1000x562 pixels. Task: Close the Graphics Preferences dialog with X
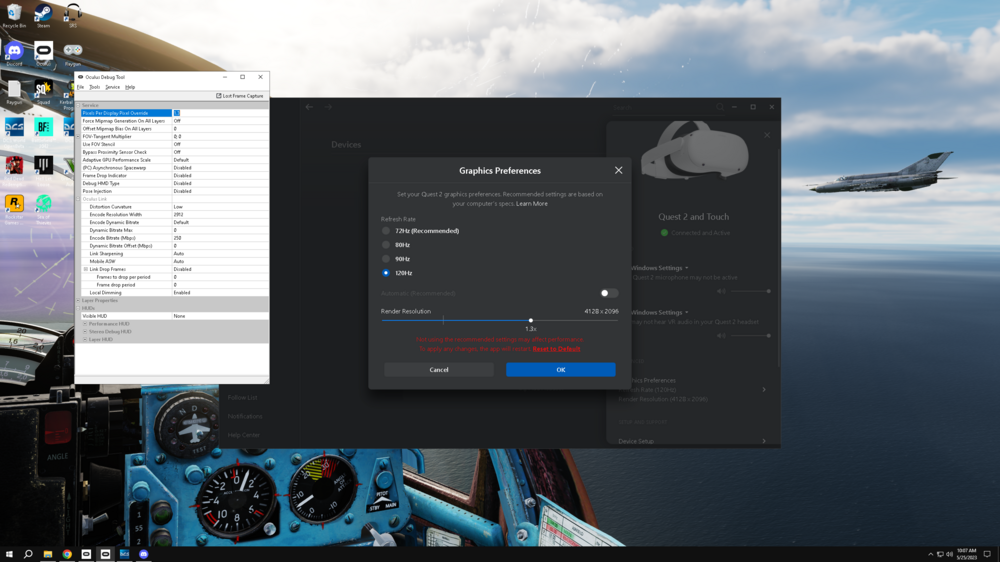(x=618, y=170)
